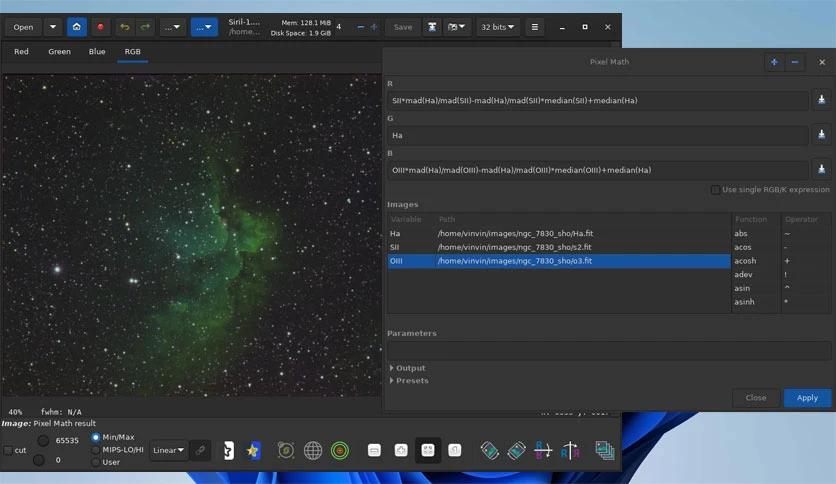Click the green concentric circles icon
The height and width of the screenshot is (484, 836).
tap(340, 450)
